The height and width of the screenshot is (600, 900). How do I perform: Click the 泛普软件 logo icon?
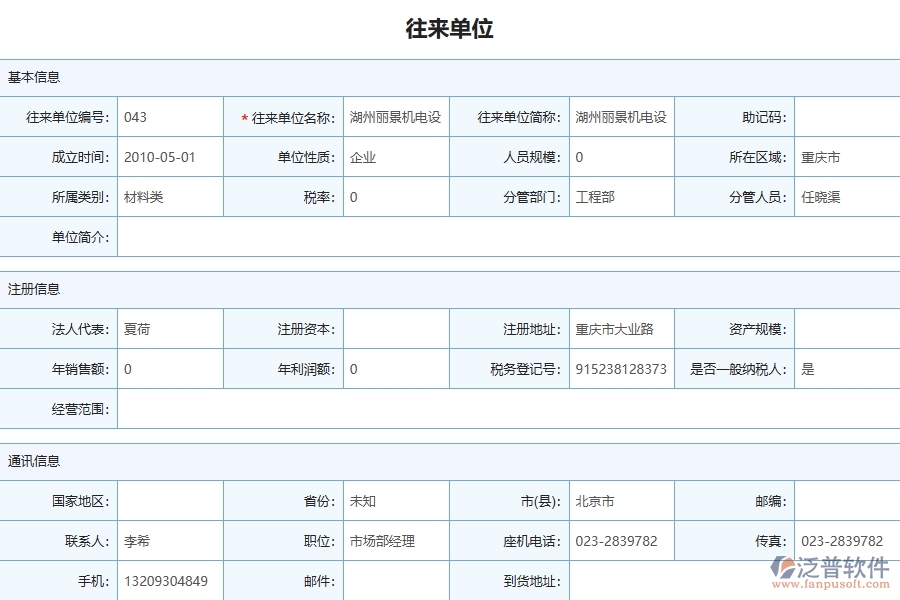(786, 564)
